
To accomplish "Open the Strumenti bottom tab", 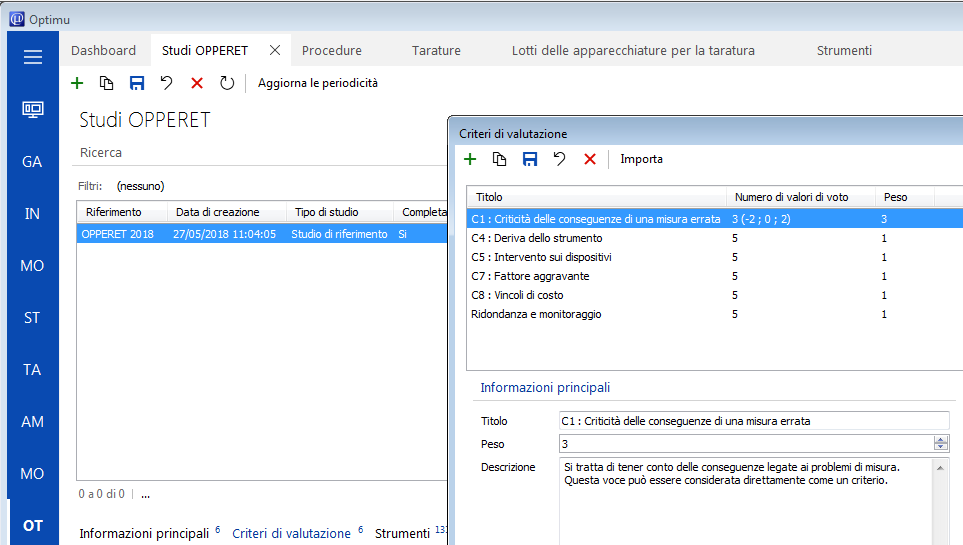I will click(402, 533).
